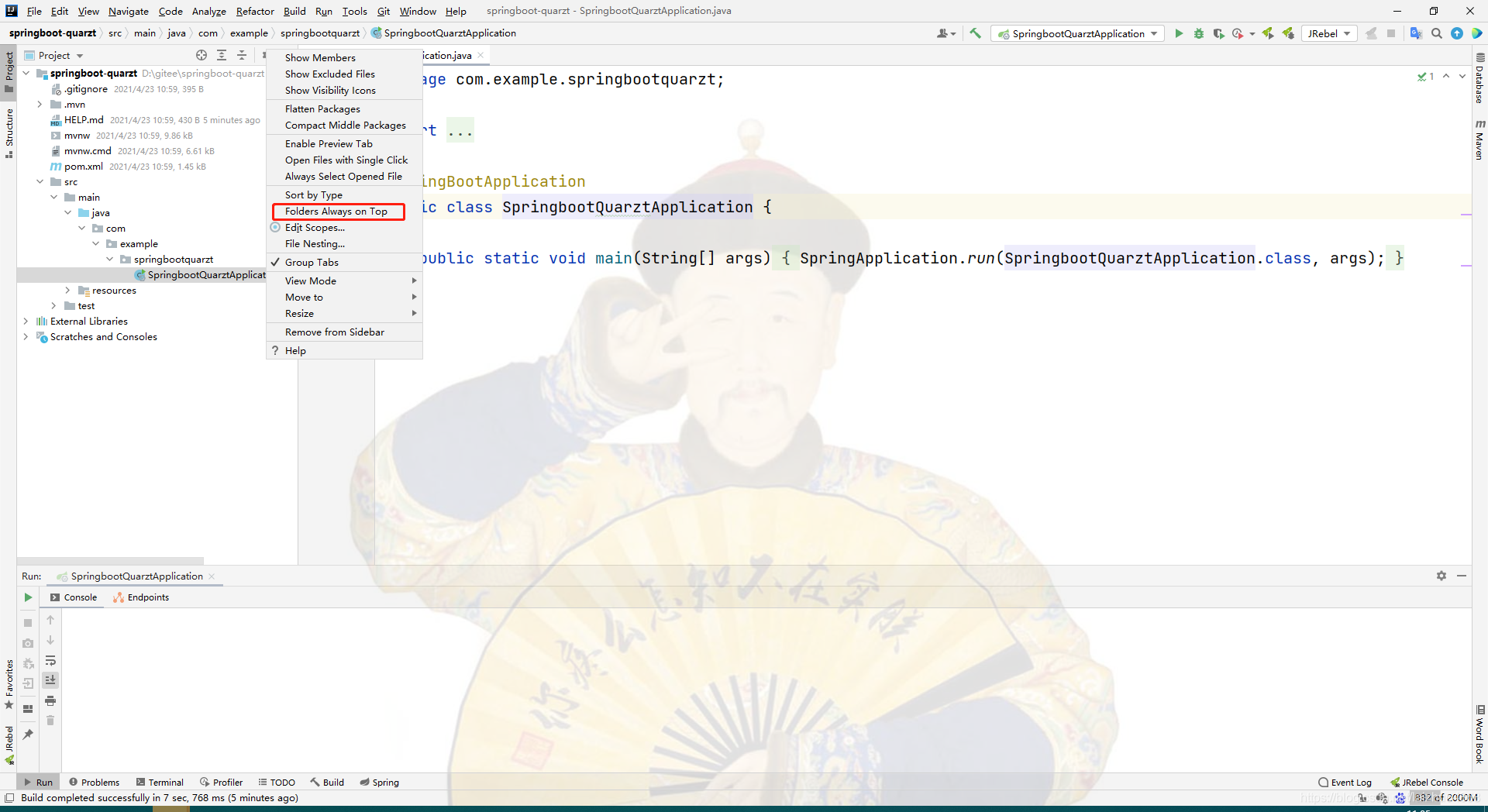Click the Build Project hammer icon
1488x812 pixels.
[x=975, y=33]
